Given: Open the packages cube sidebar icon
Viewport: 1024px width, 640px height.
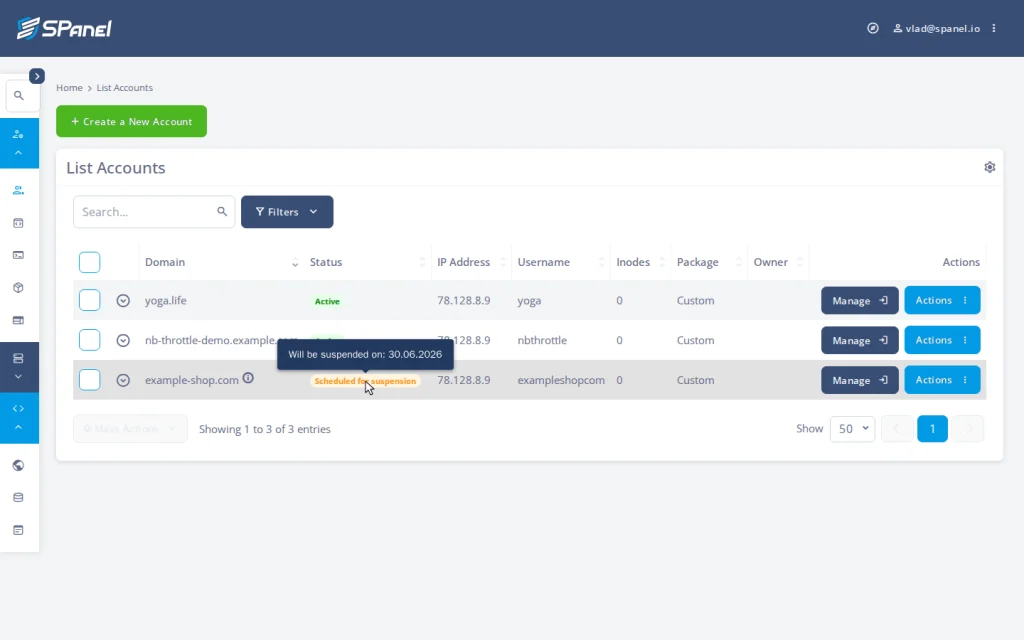Looking at the screenshot, I should click(18, 288).
